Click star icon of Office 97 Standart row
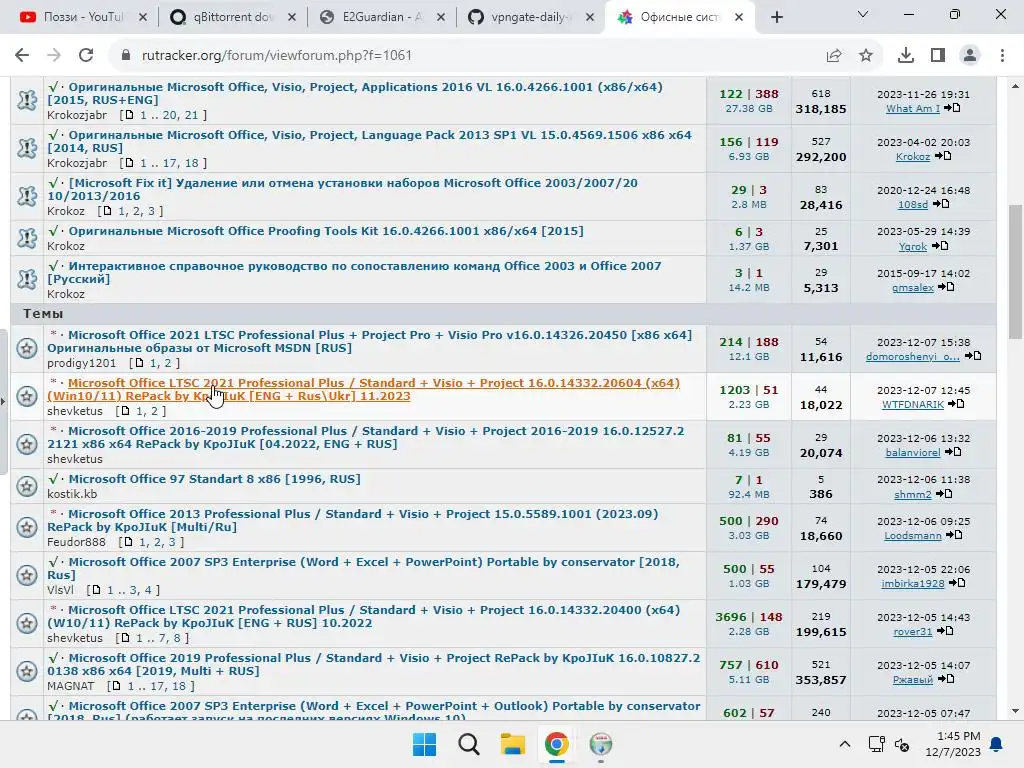 click(27, 486)
